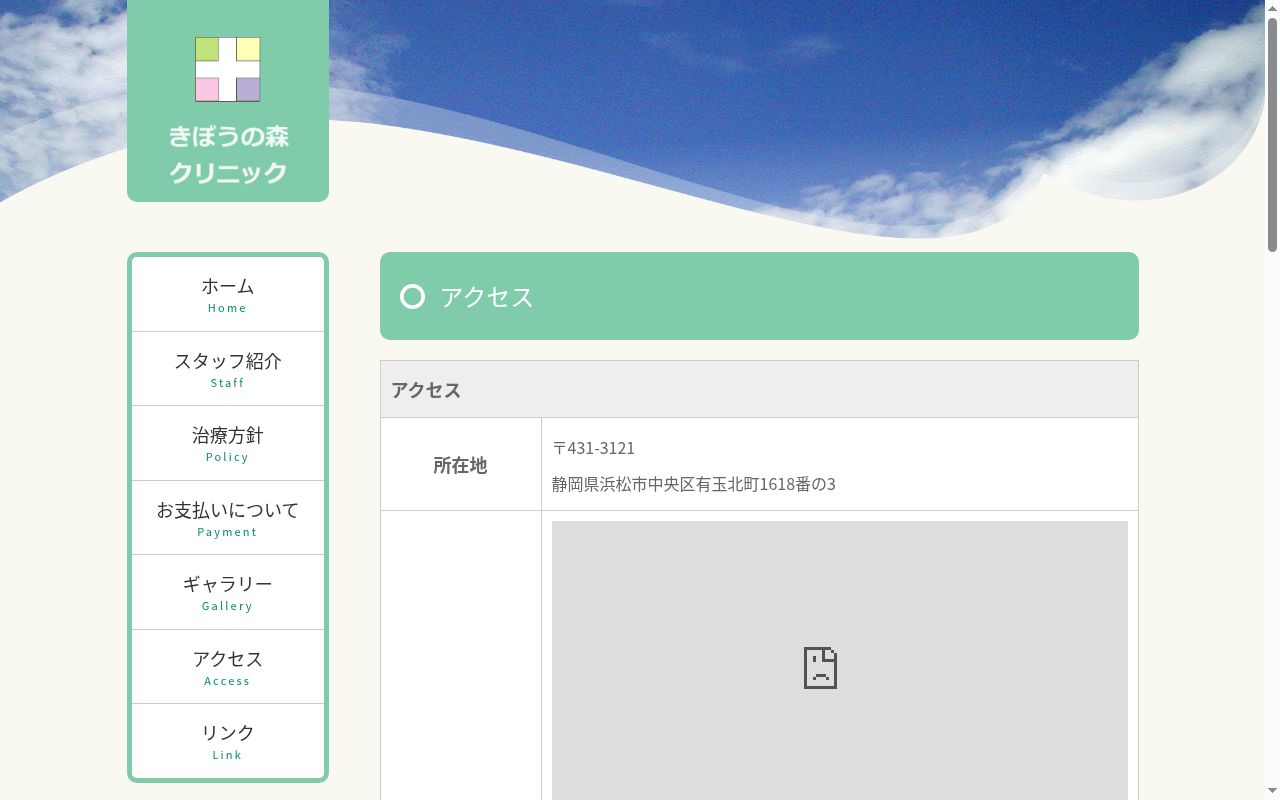Open the ギャラリー Gallery page
Screen dimensions: 1280x800
[x=228, y=592]
